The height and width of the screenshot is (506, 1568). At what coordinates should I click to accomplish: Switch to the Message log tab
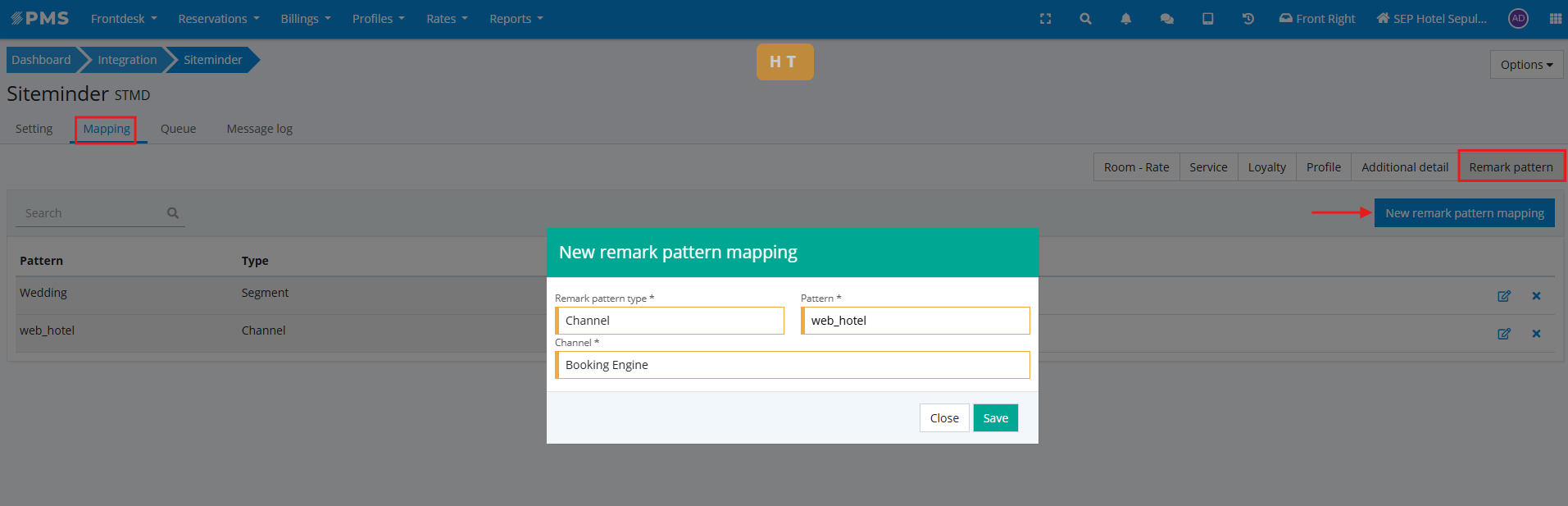259,129
